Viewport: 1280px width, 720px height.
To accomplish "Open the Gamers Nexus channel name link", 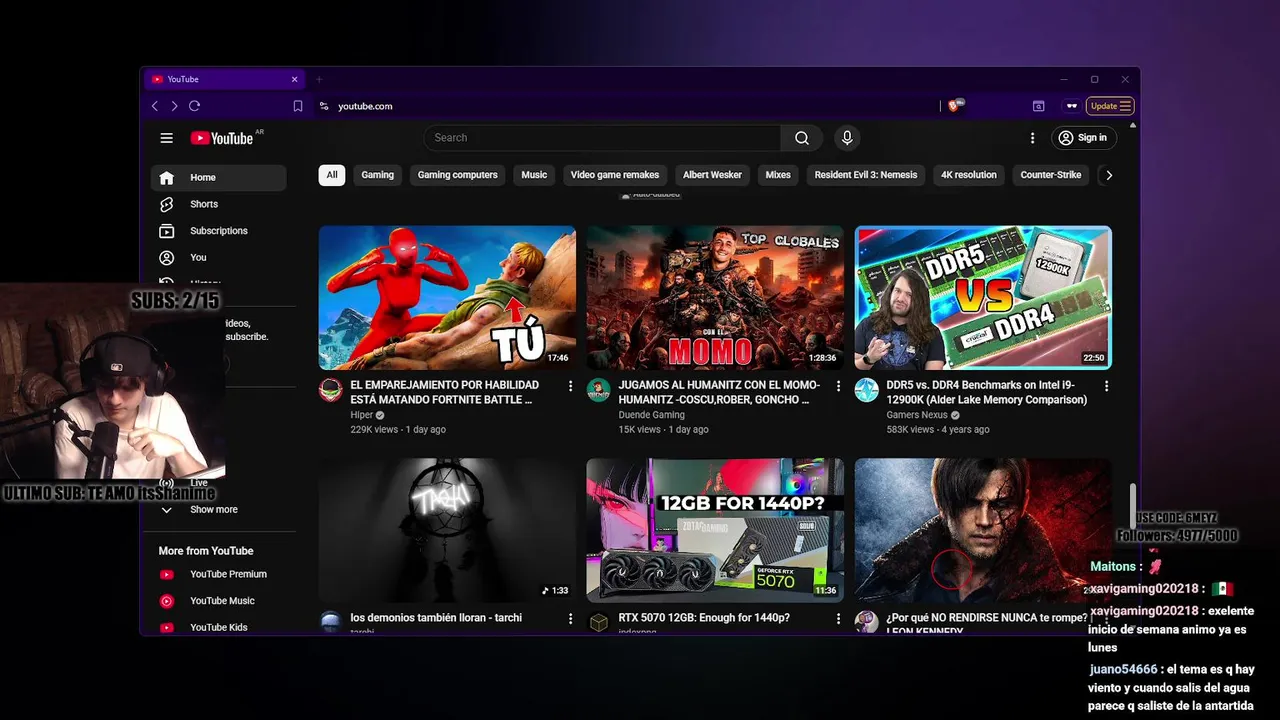I will [917, 415].
